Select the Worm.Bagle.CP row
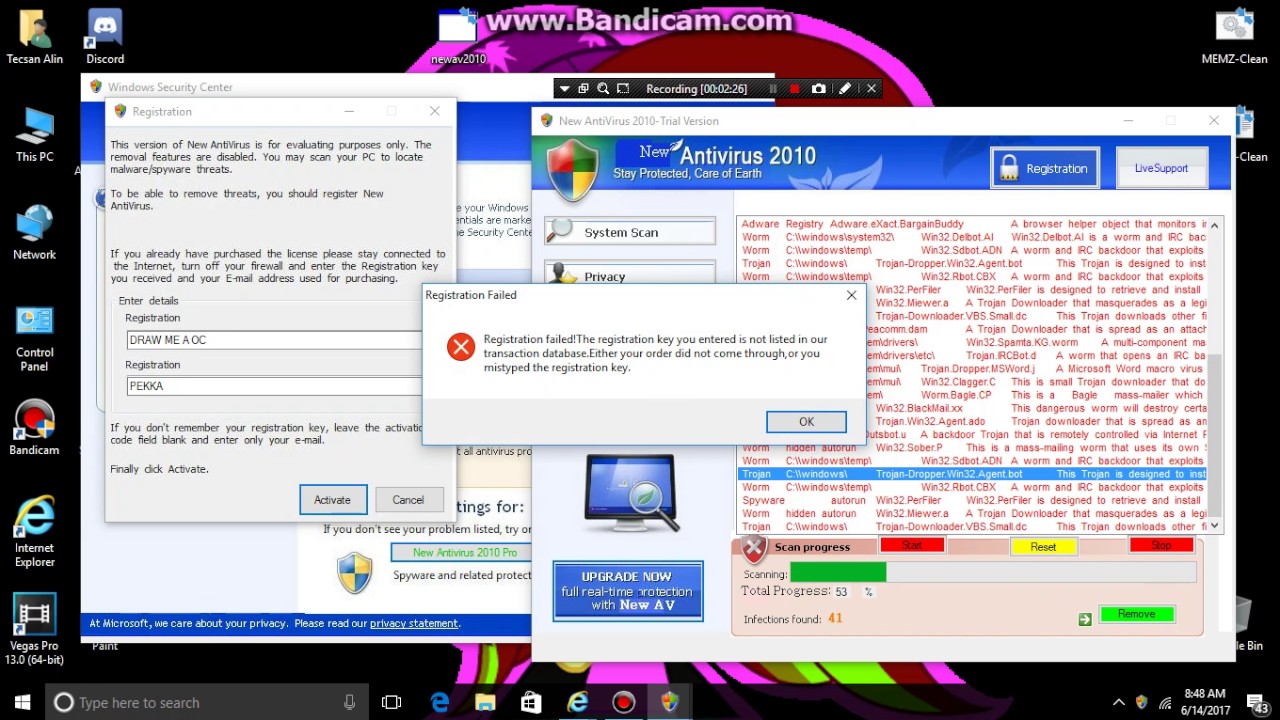Viewport: 1280px width, 720px height. [x=1037, y=395]
